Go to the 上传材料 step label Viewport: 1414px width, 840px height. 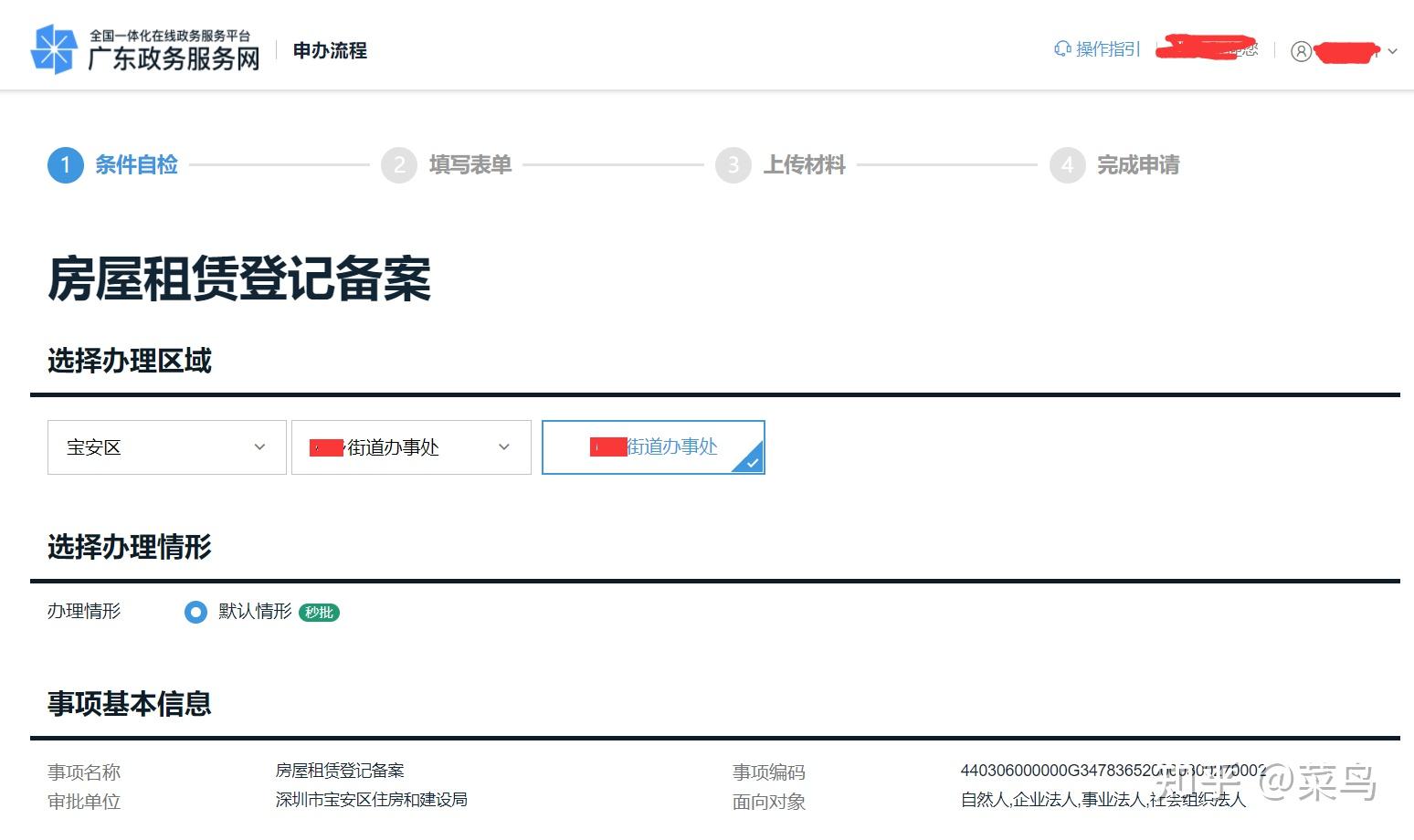805,165
